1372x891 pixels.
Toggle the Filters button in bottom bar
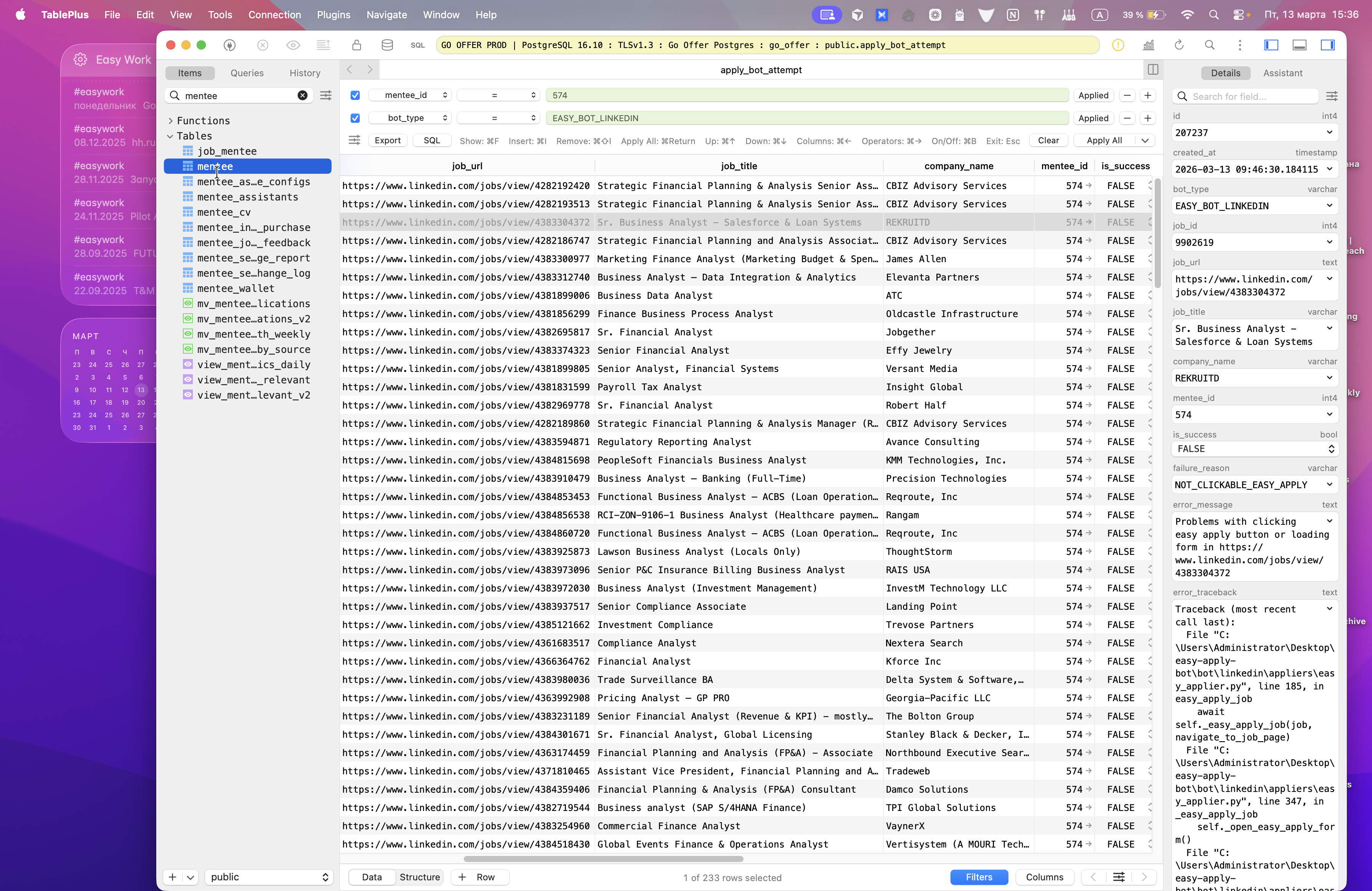pos(978,877)
